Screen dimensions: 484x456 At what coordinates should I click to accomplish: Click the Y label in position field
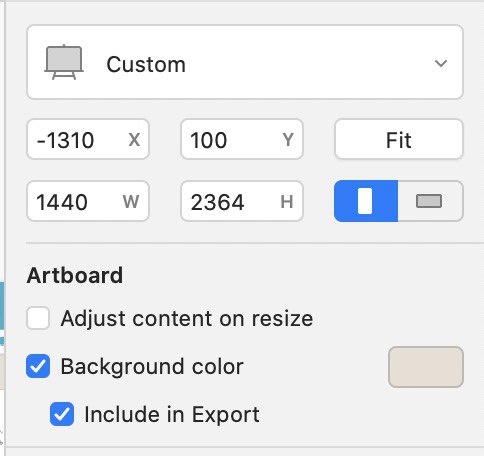coord(288,139)
